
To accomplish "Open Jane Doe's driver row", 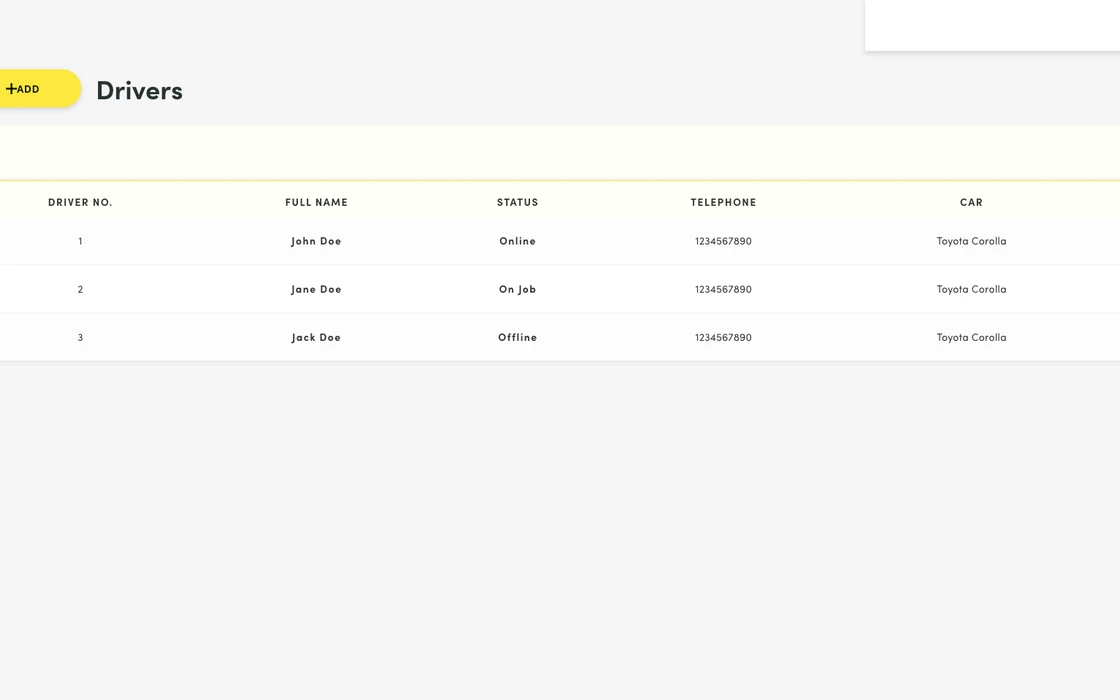I will click(560, 289).
